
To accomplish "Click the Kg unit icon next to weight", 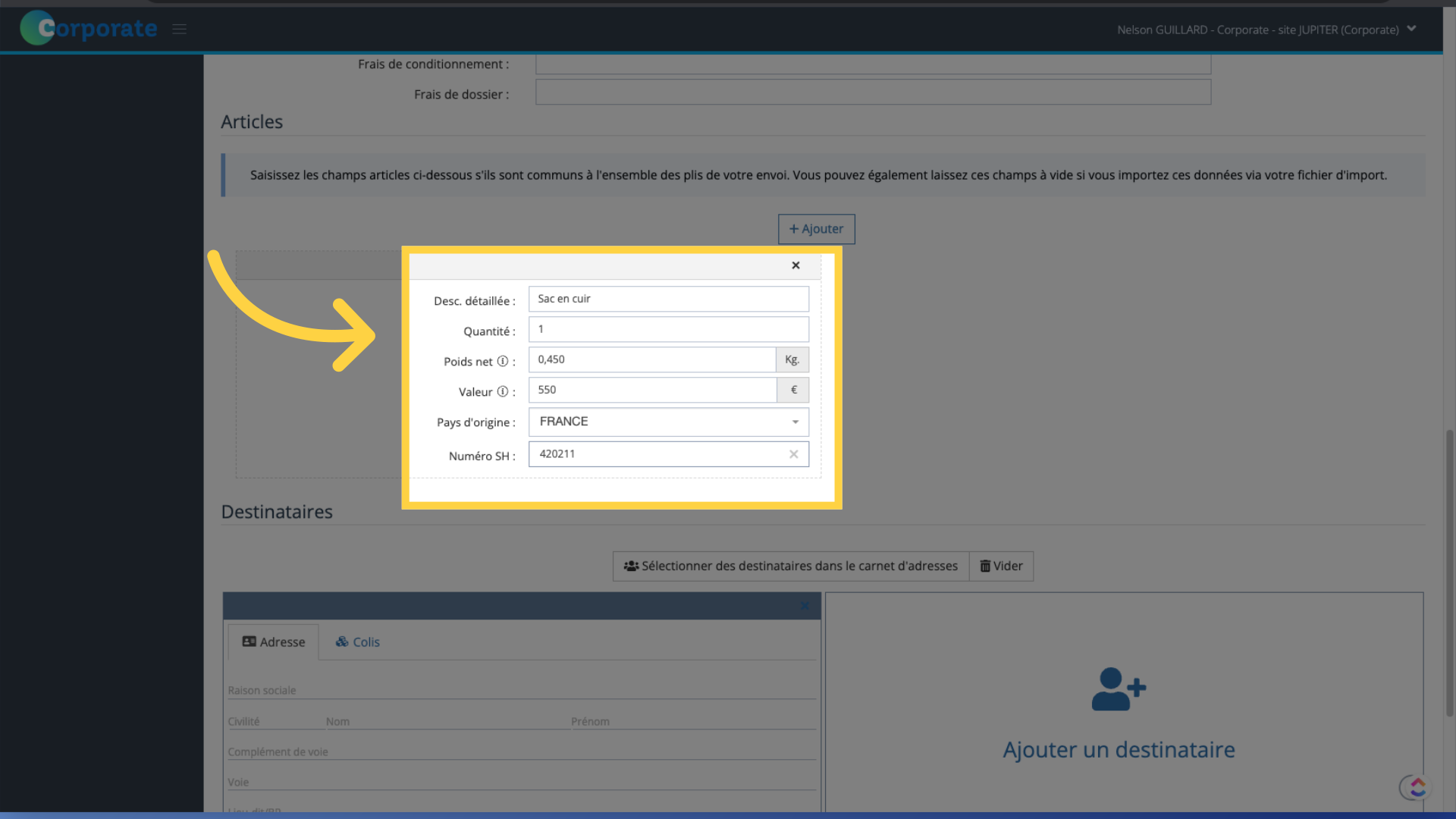I will click(x=792, y=359).
